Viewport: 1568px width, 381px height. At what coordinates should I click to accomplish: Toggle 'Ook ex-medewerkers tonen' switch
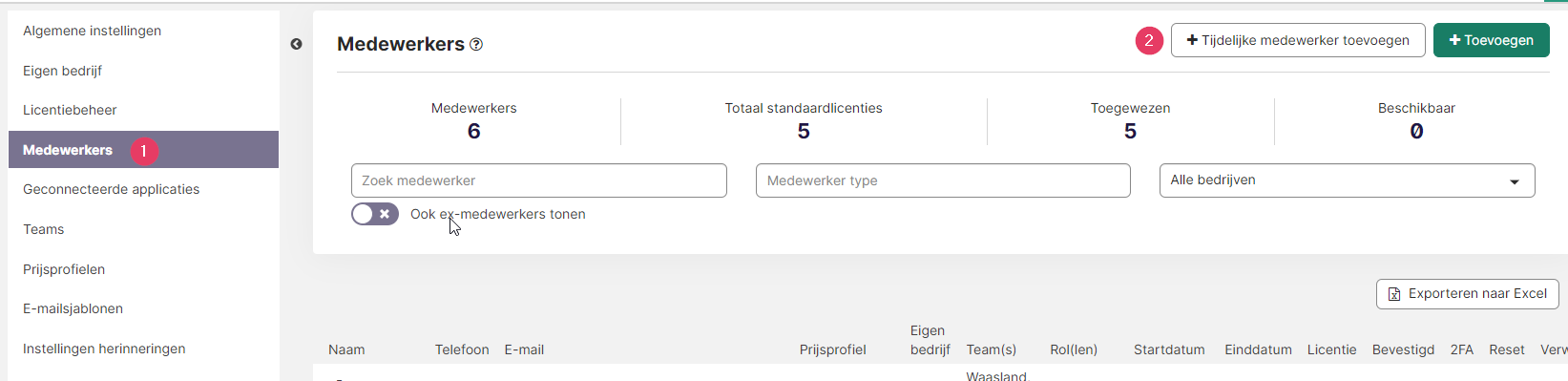375,214
